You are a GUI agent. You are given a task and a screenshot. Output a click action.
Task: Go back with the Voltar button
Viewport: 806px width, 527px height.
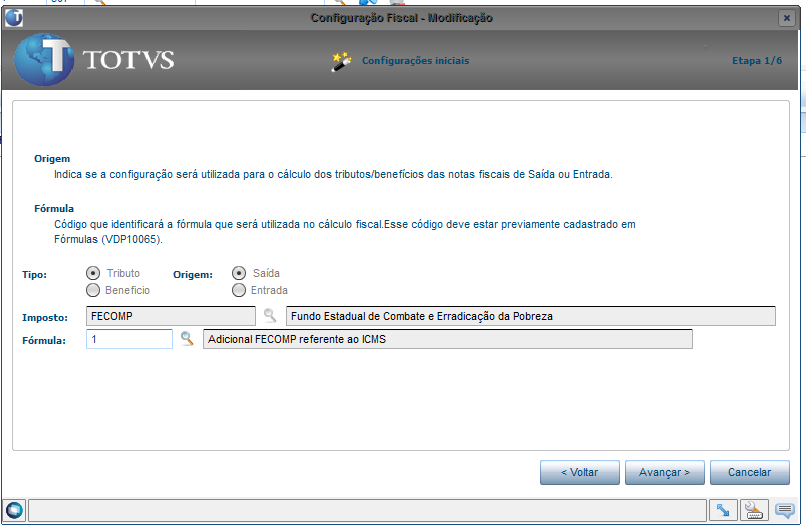click(x=580, y=472)
